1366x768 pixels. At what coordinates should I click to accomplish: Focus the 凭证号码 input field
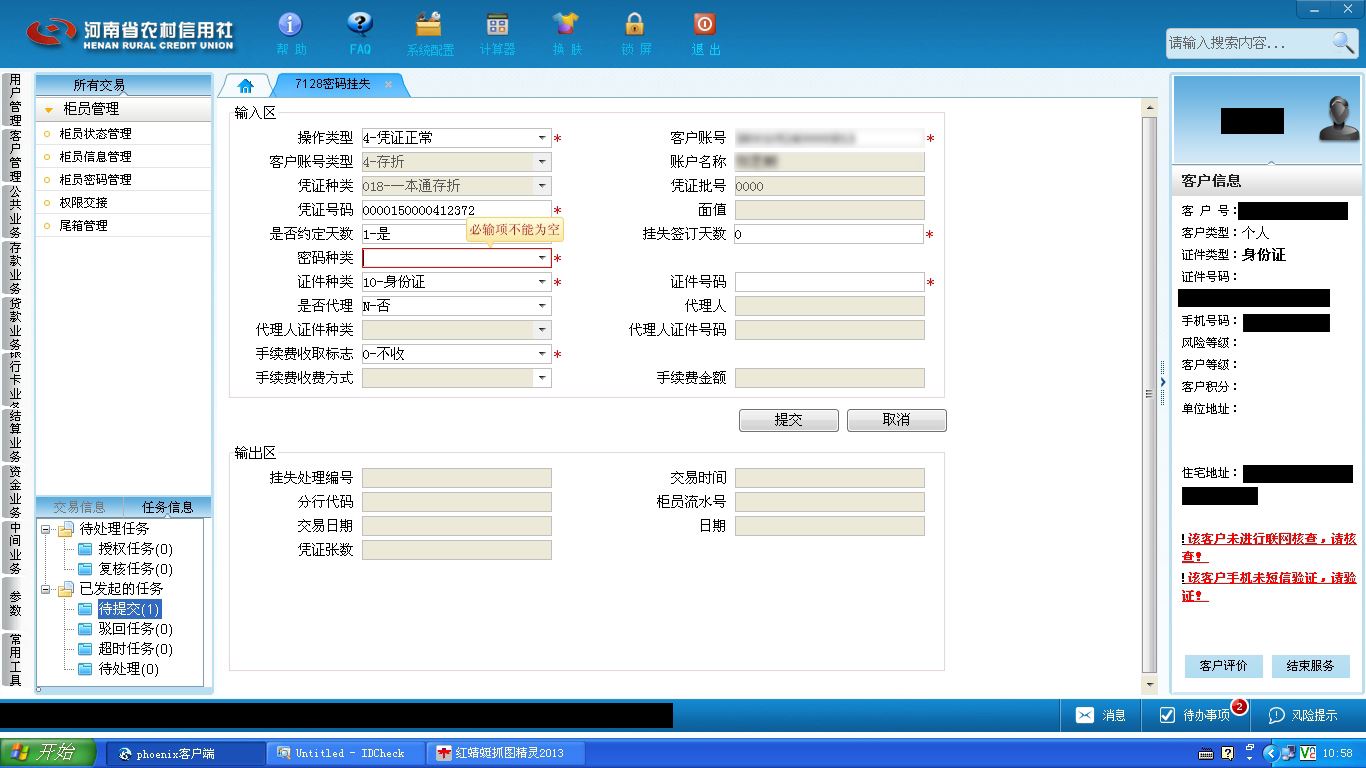coord(457,210)
